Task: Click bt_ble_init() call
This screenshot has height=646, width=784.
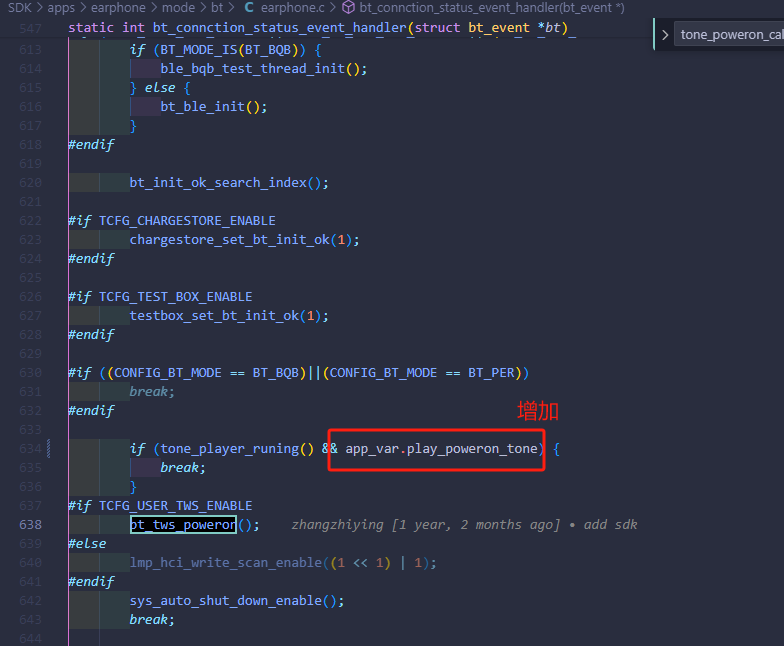Action: [214, 106]
